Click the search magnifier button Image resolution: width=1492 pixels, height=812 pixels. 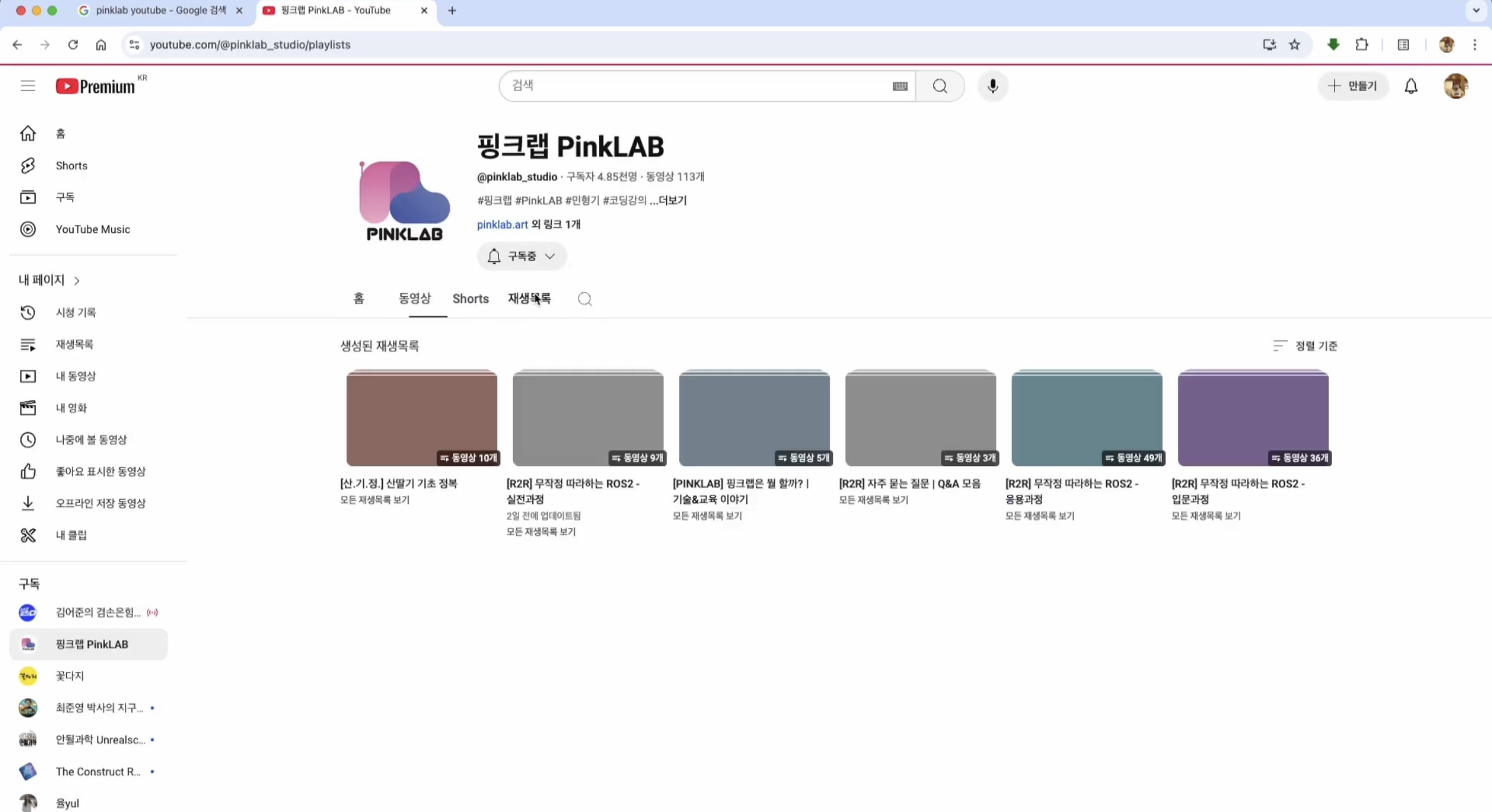[x=940, y=86]
